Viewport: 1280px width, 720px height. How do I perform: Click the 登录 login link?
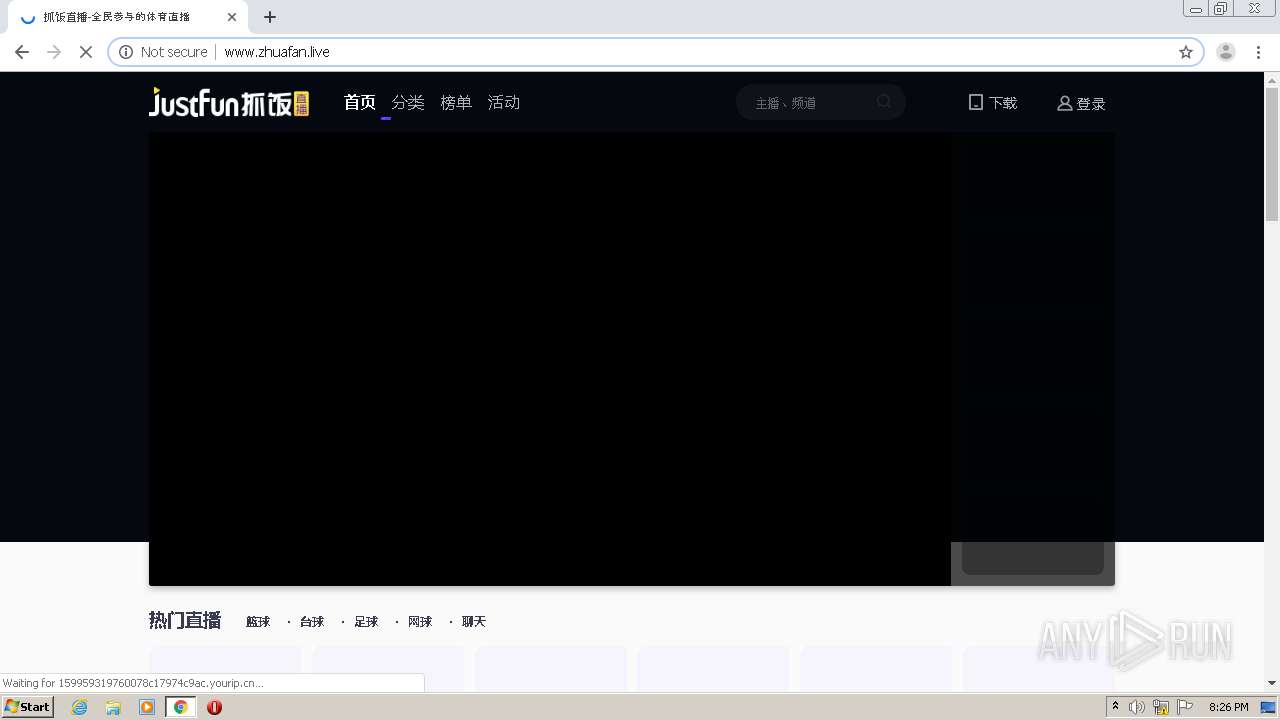pos(1081,103)
